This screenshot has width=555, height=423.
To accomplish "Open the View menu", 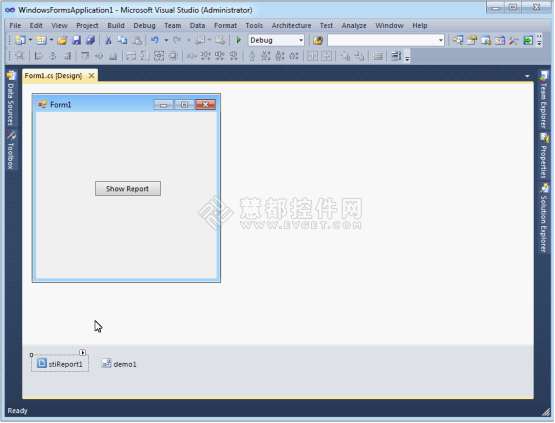I will 59,25.
